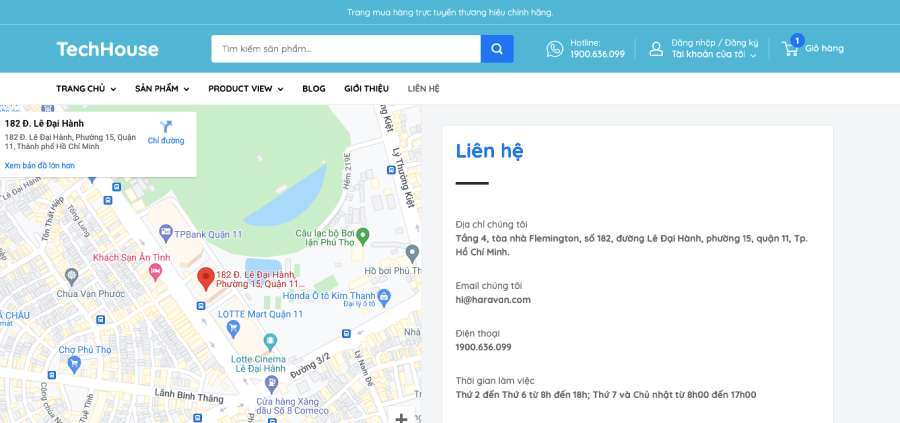This screenshot has height=423, width=900.
Task: Click the TechHouse logo
Action: 107,49
